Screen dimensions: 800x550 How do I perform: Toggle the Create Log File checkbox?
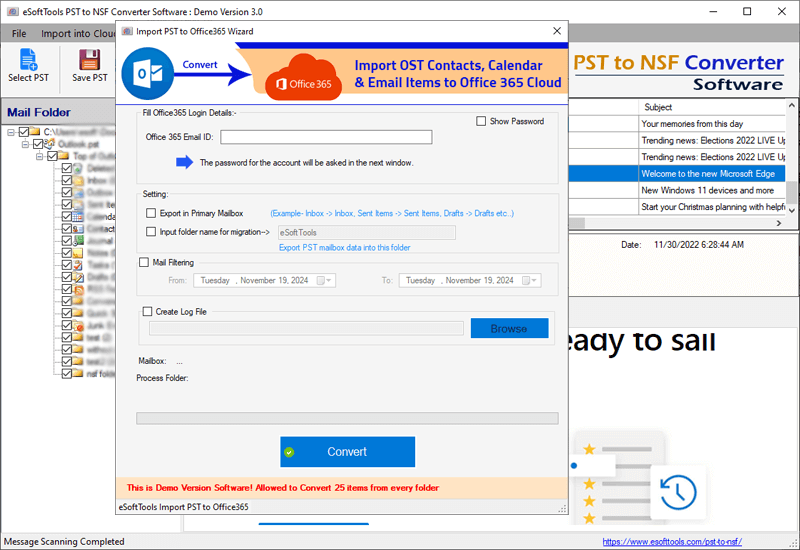(147, 311)
